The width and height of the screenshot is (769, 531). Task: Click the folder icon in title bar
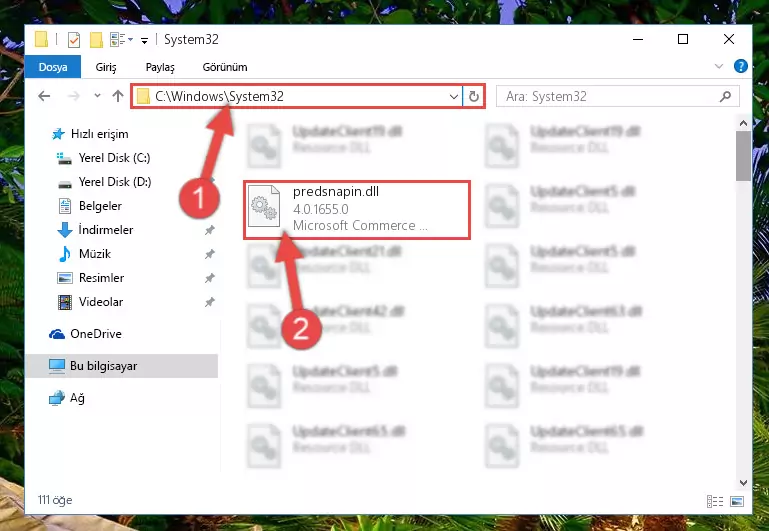42,39
